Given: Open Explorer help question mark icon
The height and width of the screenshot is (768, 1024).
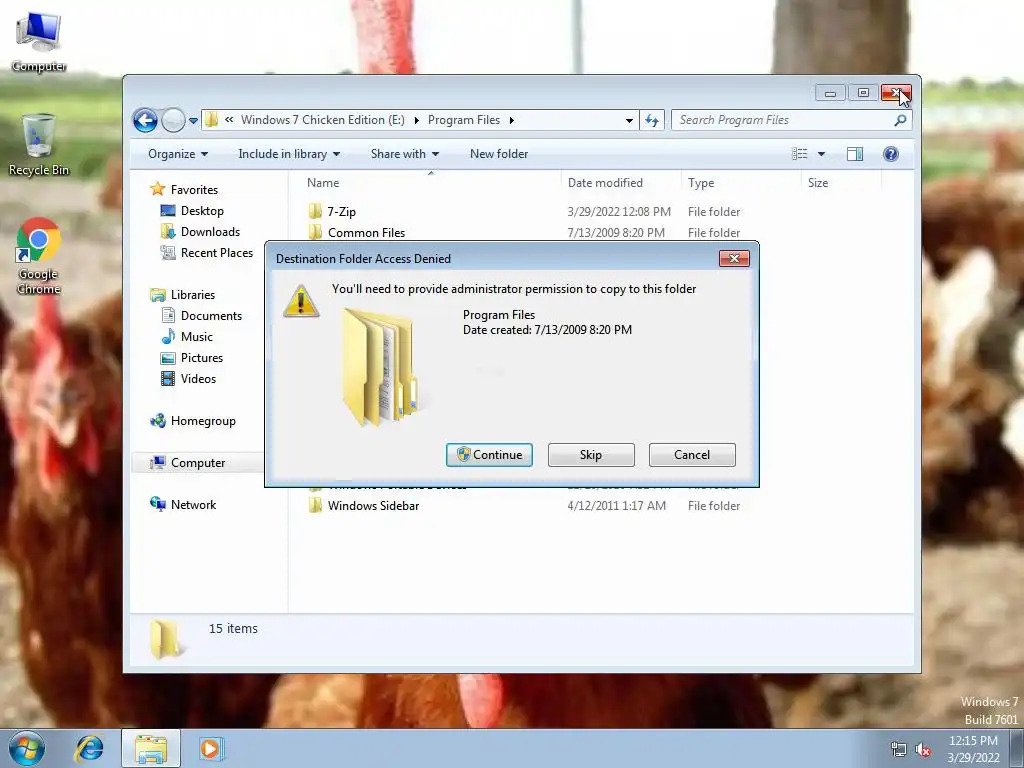Looking at the screenshot, I should (x=890, y=154).
